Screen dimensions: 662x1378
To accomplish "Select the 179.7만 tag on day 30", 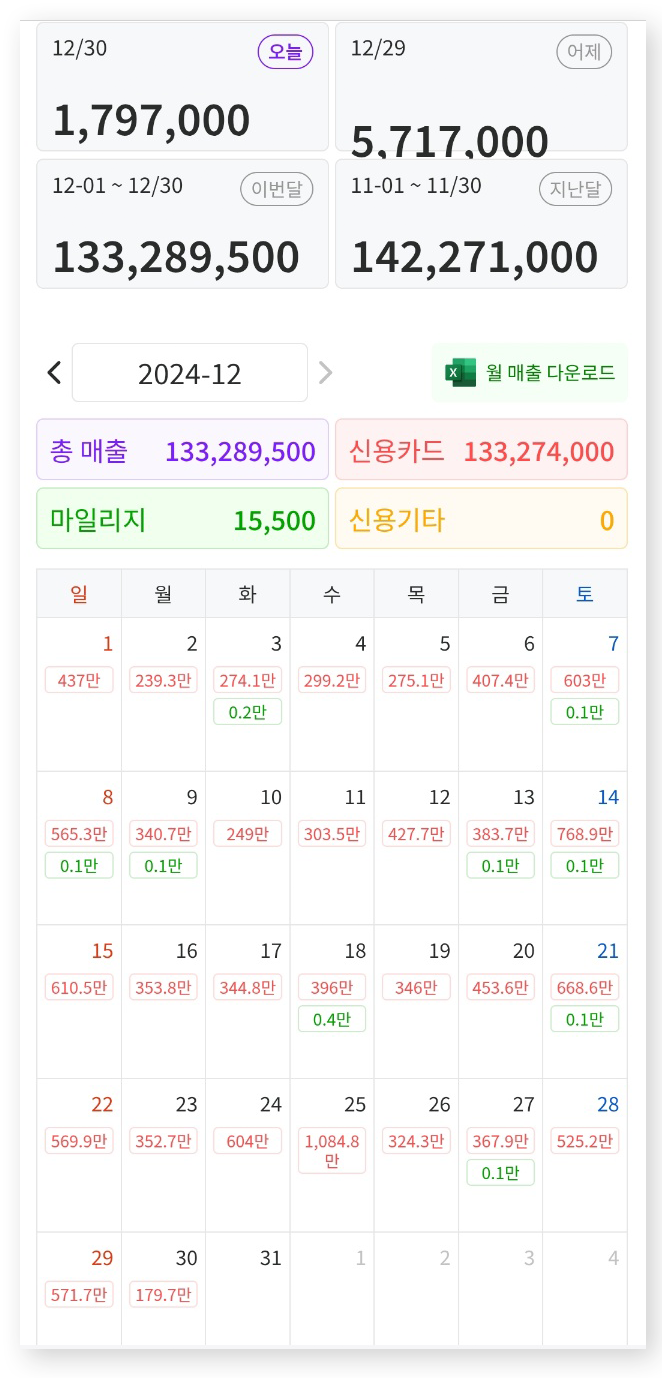I will [x=163, y=1294].
